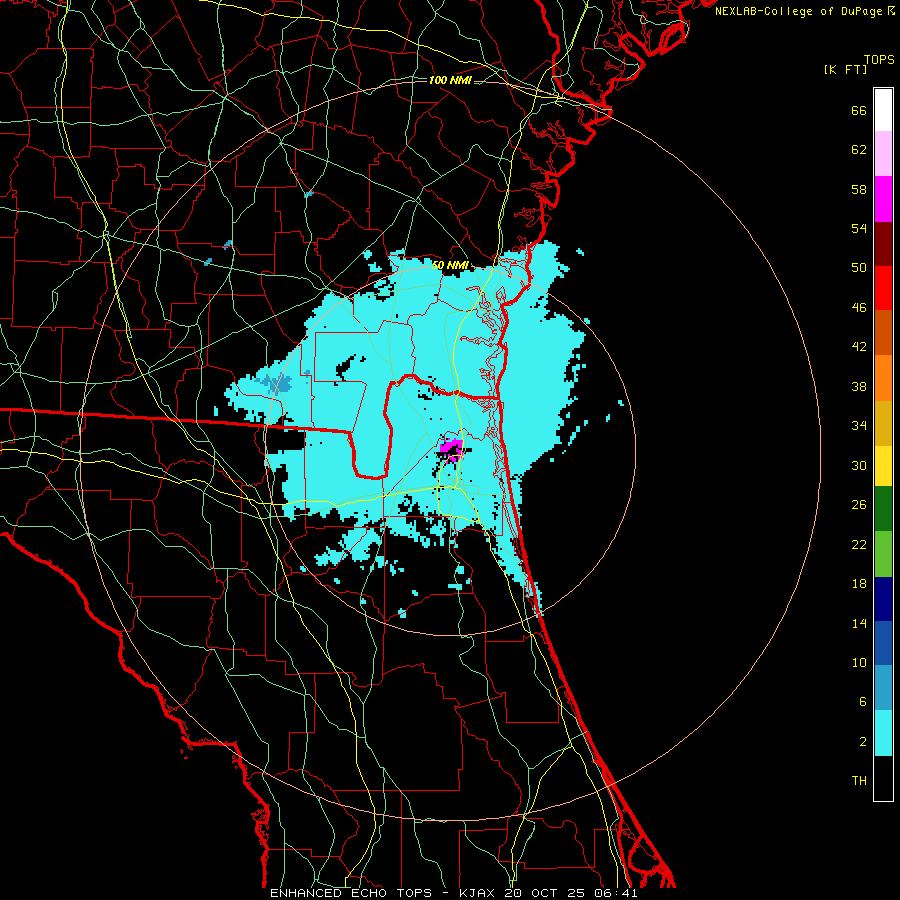Click the '50 NMI' range ring label
The width and height of the screenshot is (900, 900).
pos(450,266)
